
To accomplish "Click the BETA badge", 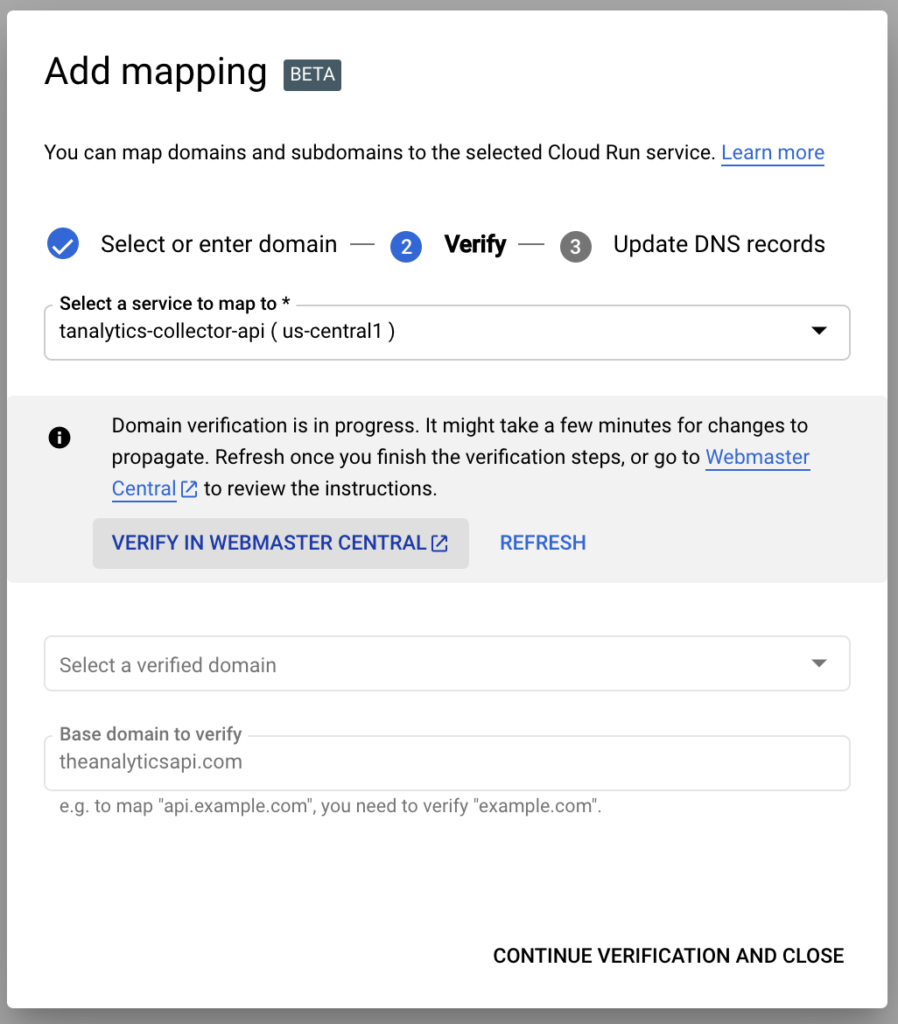I will click(x=313, y=75).
